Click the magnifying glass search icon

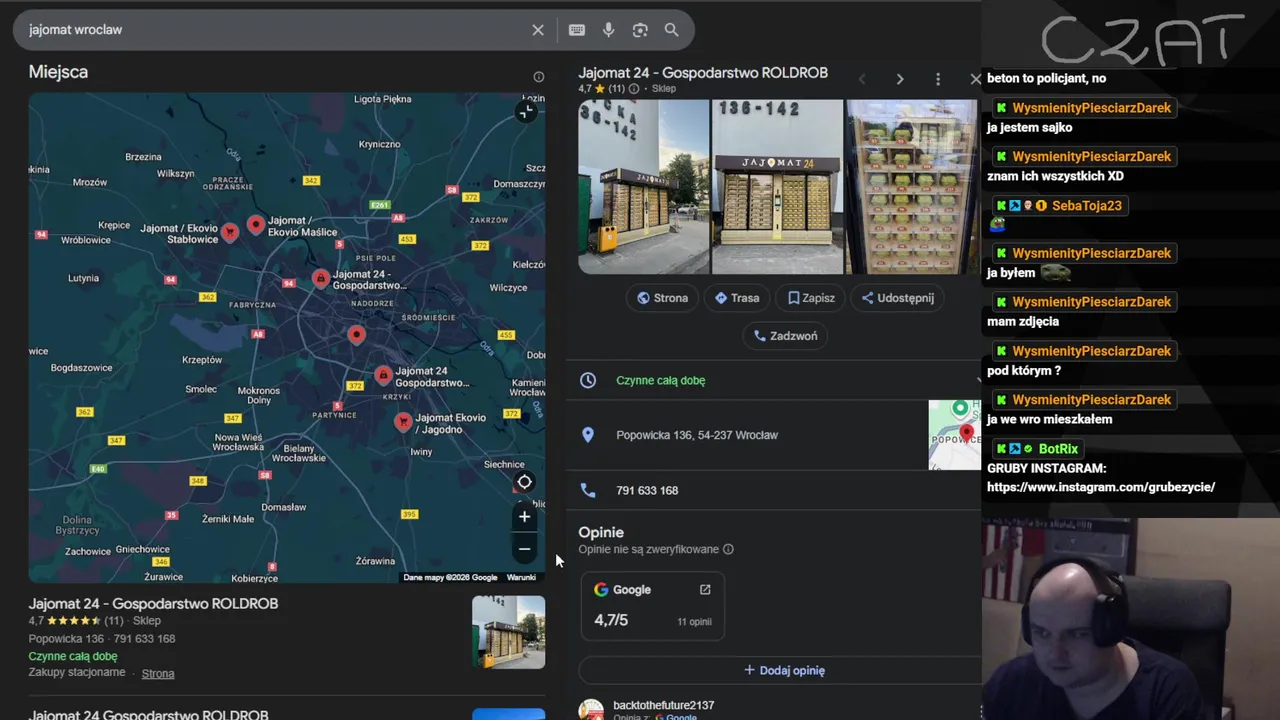[672, 30]
